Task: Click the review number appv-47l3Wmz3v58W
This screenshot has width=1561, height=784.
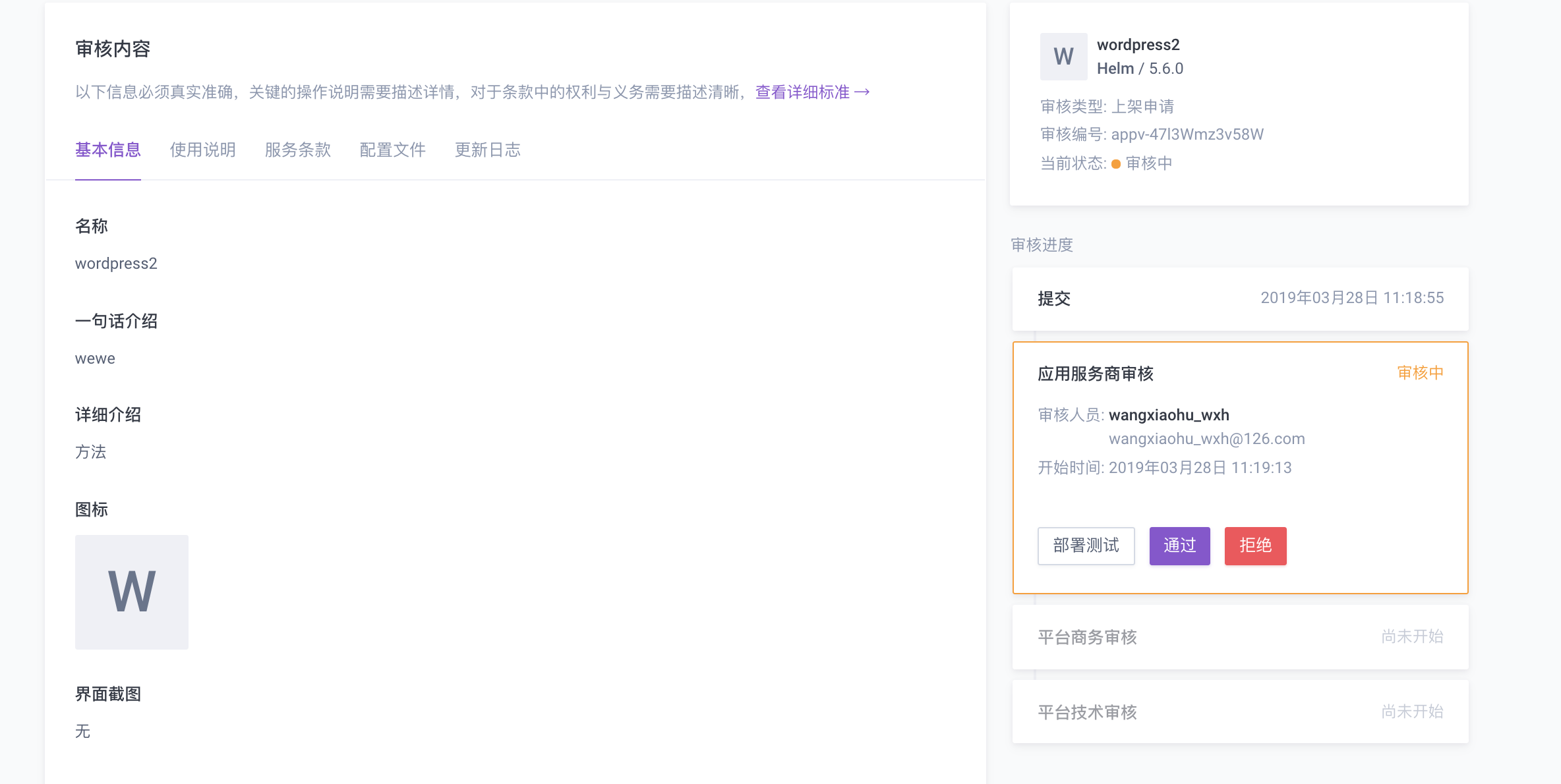Action: (x=1187, y=134)
